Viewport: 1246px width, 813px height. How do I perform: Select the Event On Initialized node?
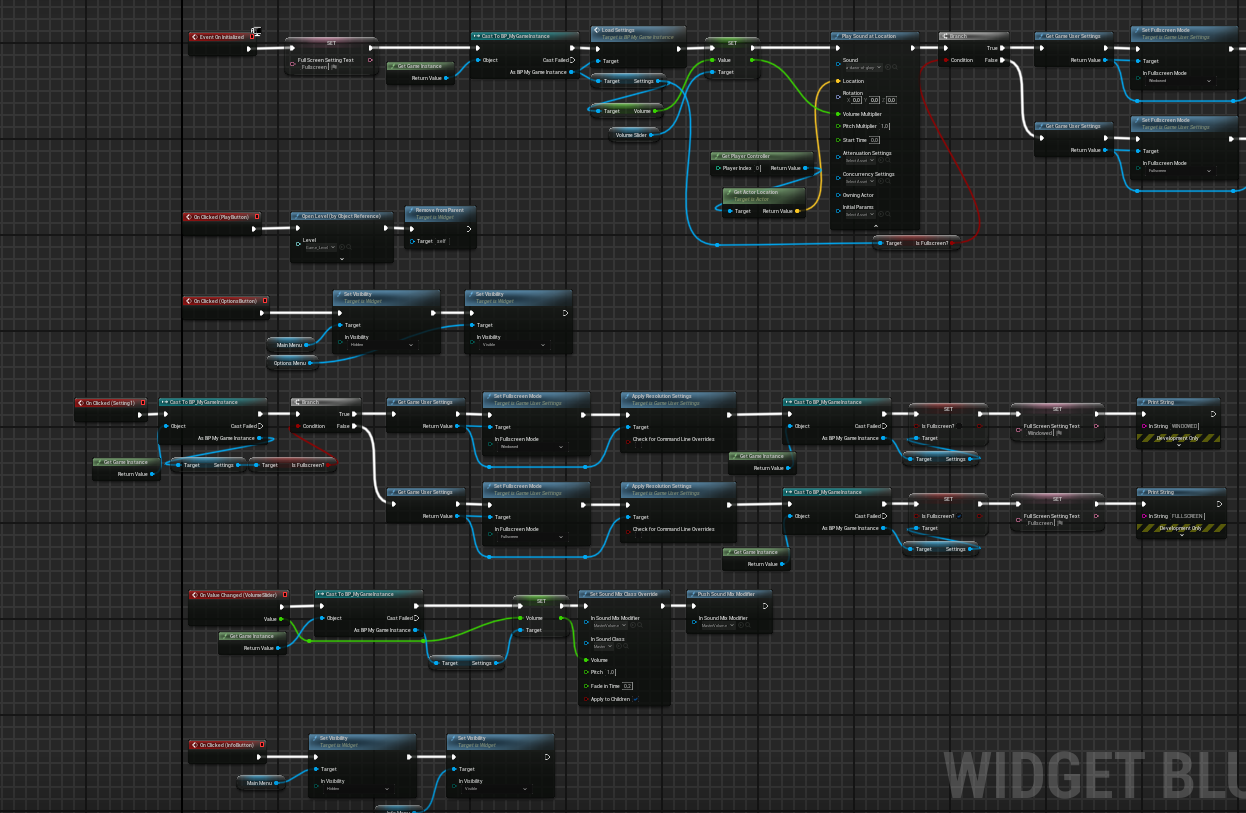point(222,37)
